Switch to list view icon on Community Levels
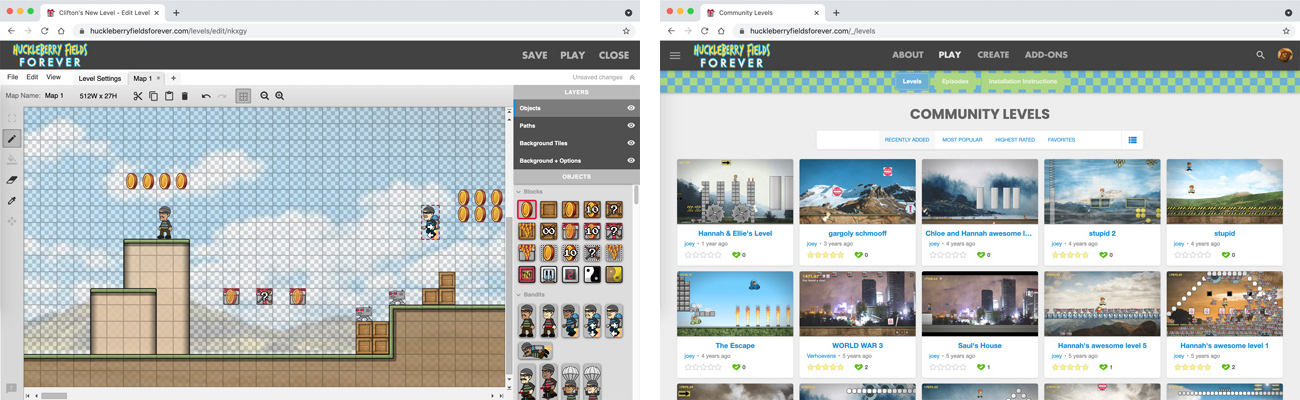The height and width of the screenshot is (400, 1300). 1133,140
